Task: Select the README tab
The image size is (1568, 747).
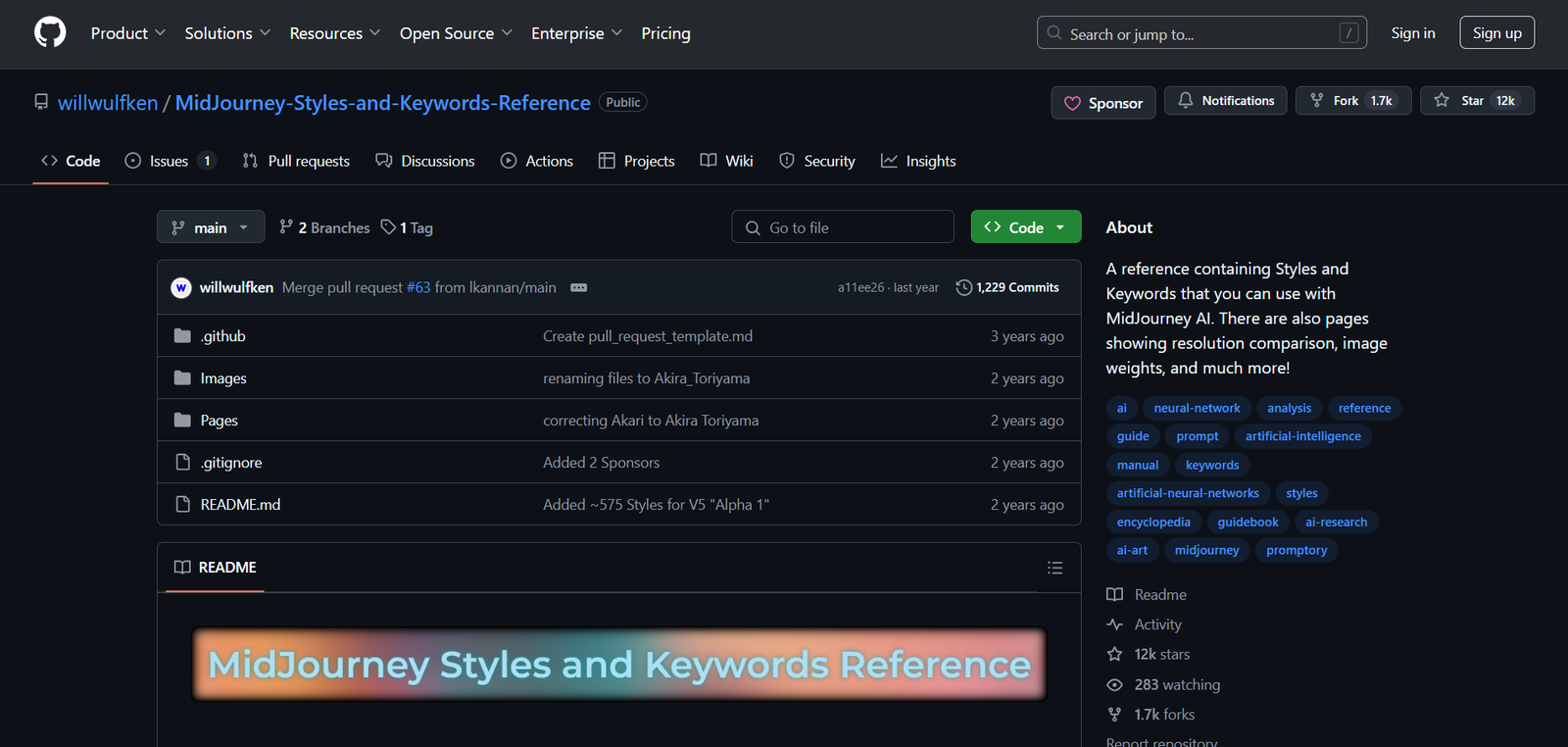Action: (x=216, y=568)
